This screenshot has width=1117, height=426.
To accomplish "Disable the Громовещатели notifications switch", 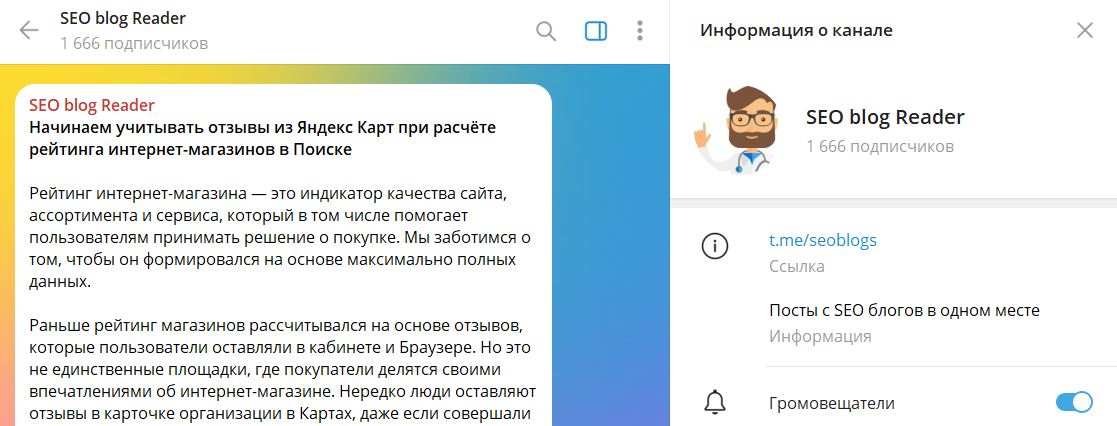I will tap(1074, 402).
